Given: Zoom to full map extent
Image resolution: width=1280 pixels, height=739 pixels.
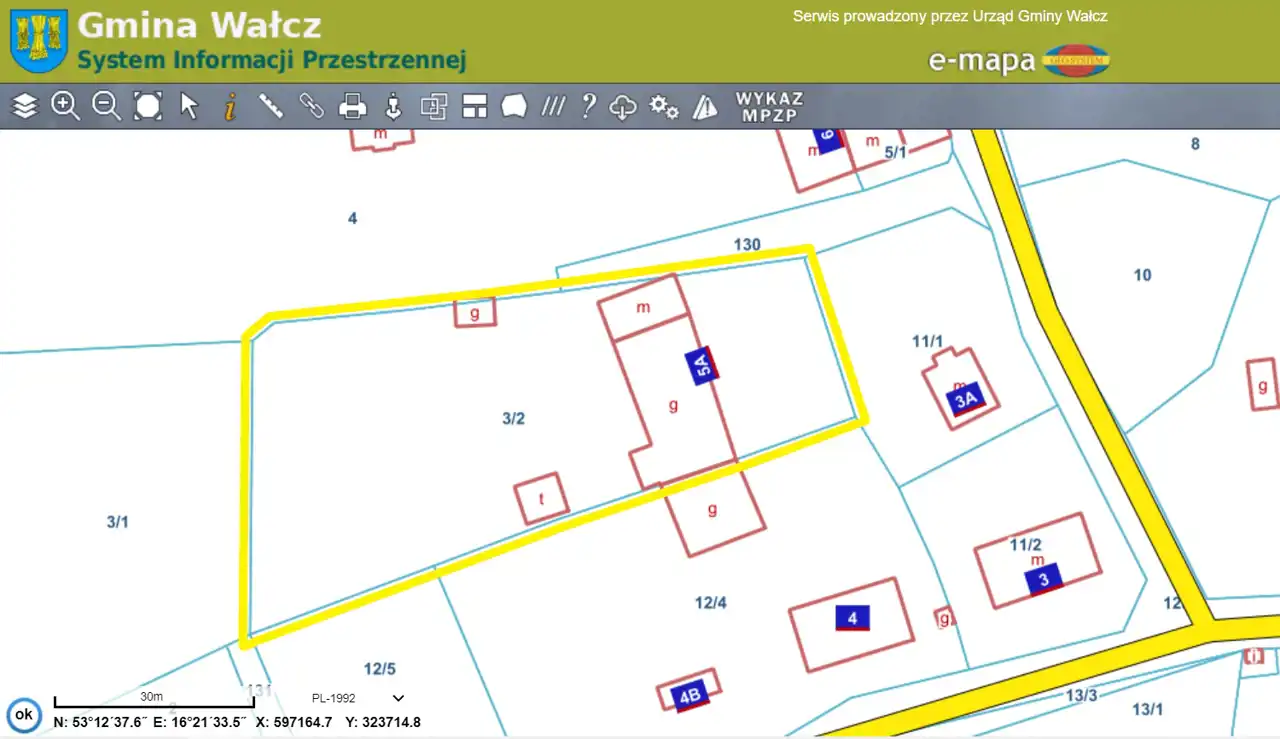Looking at the screenshot, I should point(148,105).
